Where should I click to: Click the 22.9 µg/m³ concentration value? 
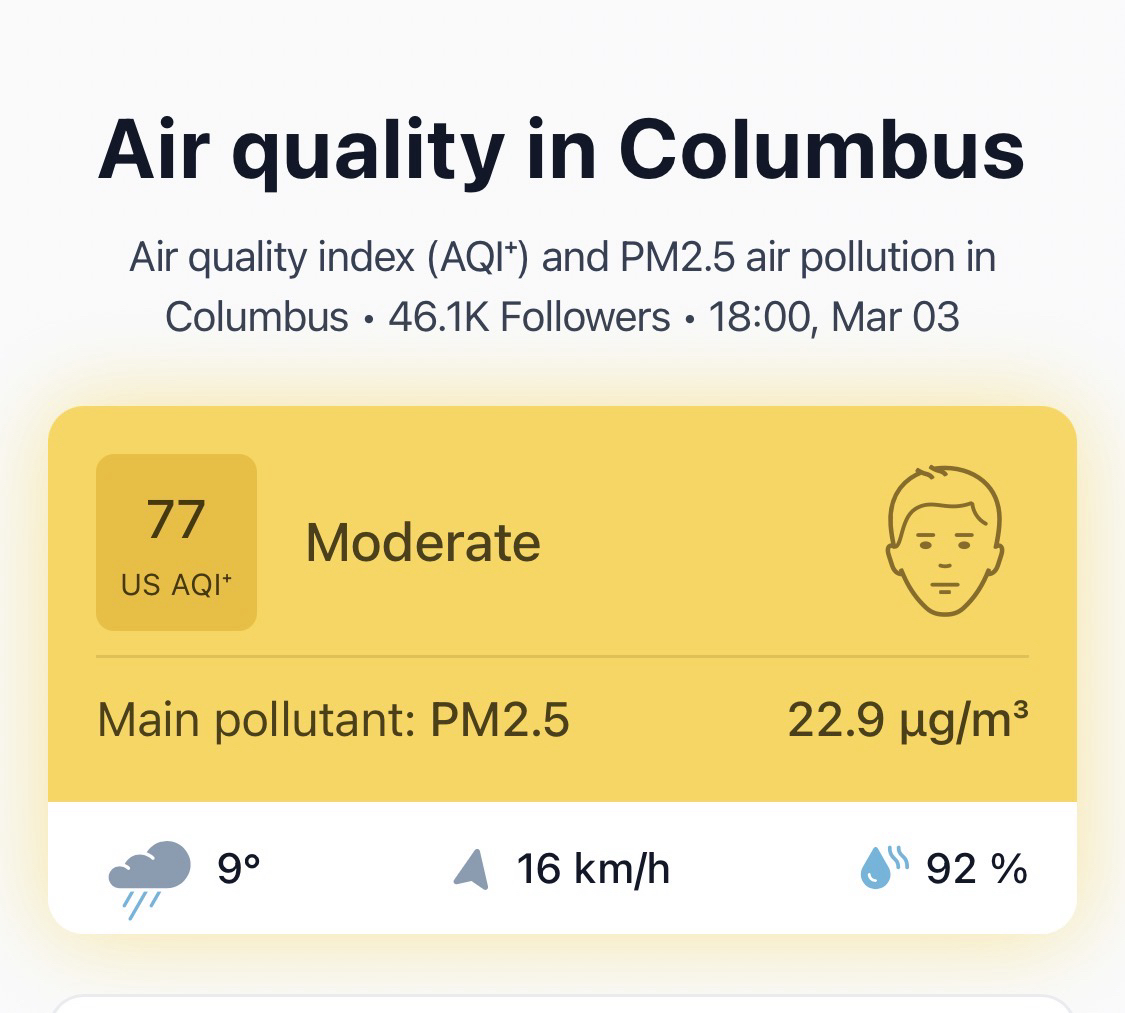coord(907,719)
